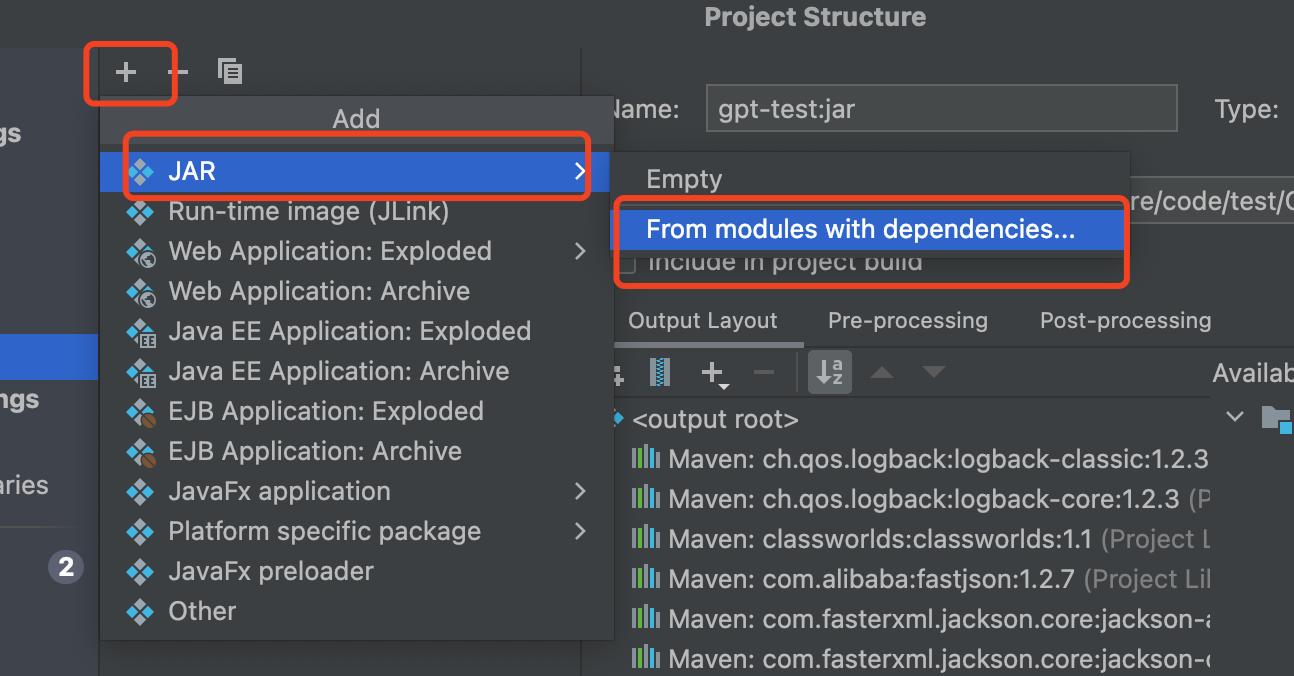Select the Empty JAR option
1294x676 pixels.
(684, 179)
